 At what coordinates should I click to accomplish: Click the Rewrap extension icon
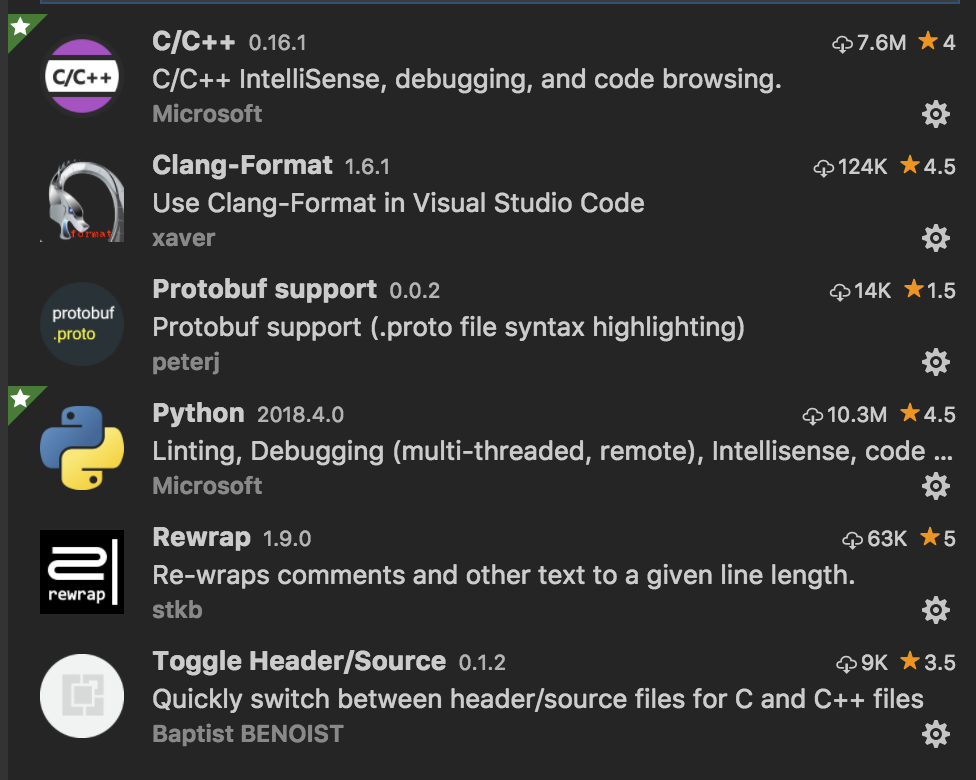pyautogui.click(x=82, y=572)
